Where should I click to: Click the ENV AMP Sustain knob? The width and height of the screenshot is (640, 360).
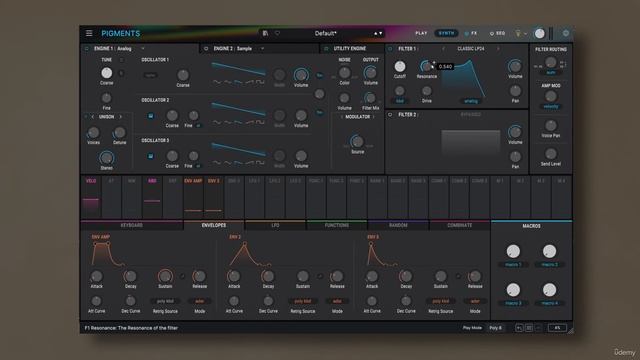(165, 276)
